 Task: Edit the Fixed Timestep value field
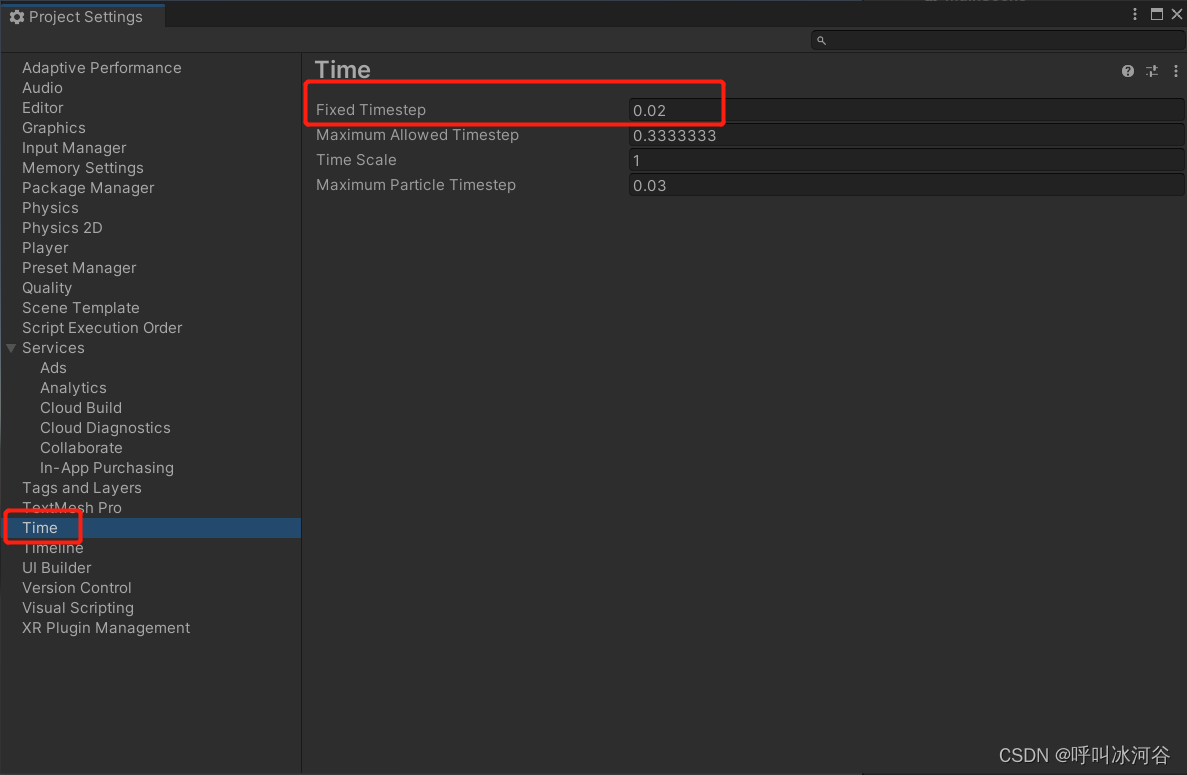(906, 110)
